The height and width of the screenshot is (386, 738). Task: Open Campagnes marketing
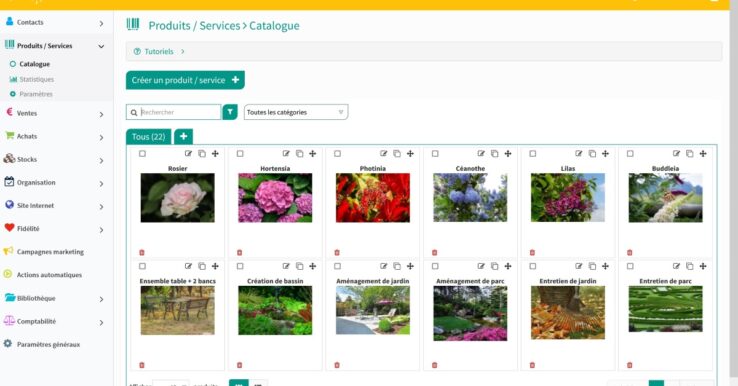coord(50,252)
